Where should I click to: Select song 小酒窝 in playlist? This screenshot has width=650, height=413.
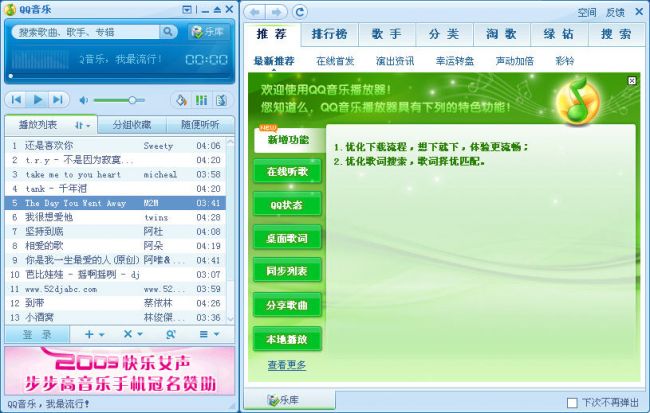point(116,318)
